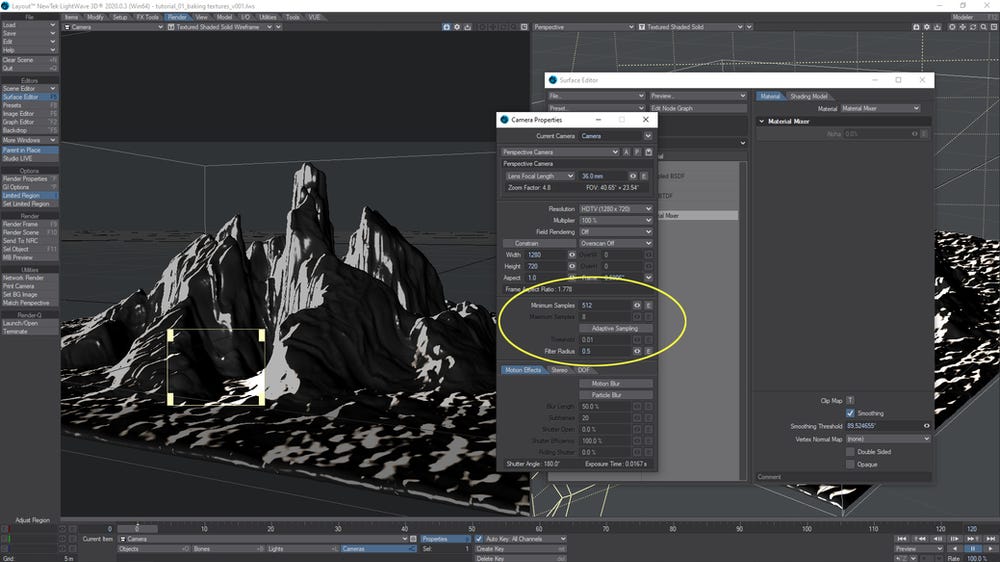Click clipboard icon beside Perspective Camera dropdown
This screenshot has width=1000, height=562.
[x=649, y=152]
